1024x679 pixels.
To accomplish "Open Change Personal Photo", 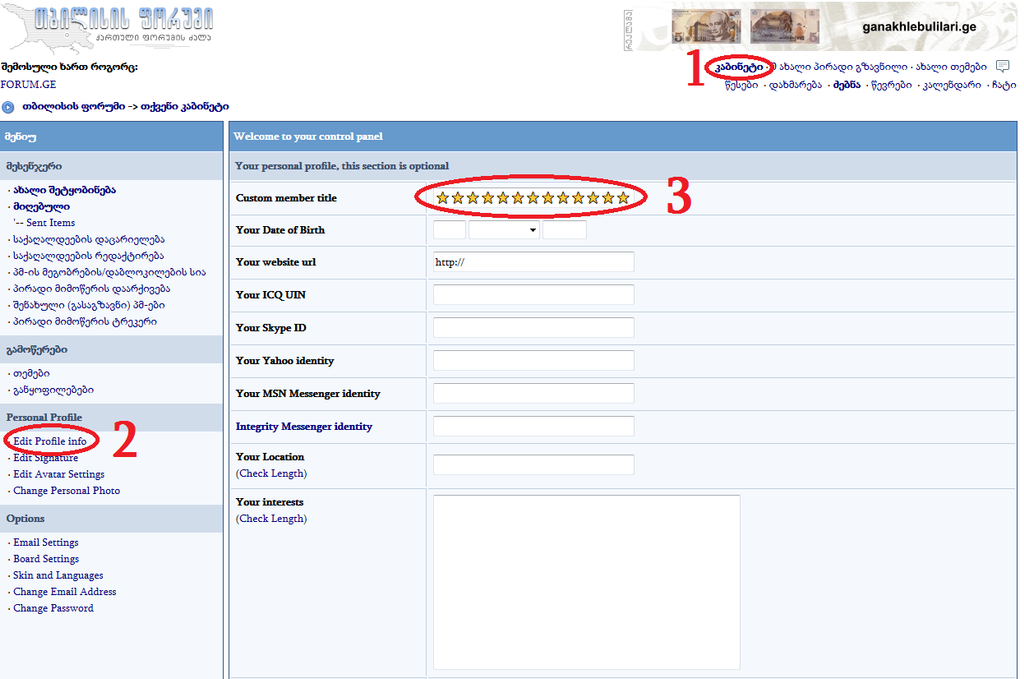I will [x=67, y=490].
